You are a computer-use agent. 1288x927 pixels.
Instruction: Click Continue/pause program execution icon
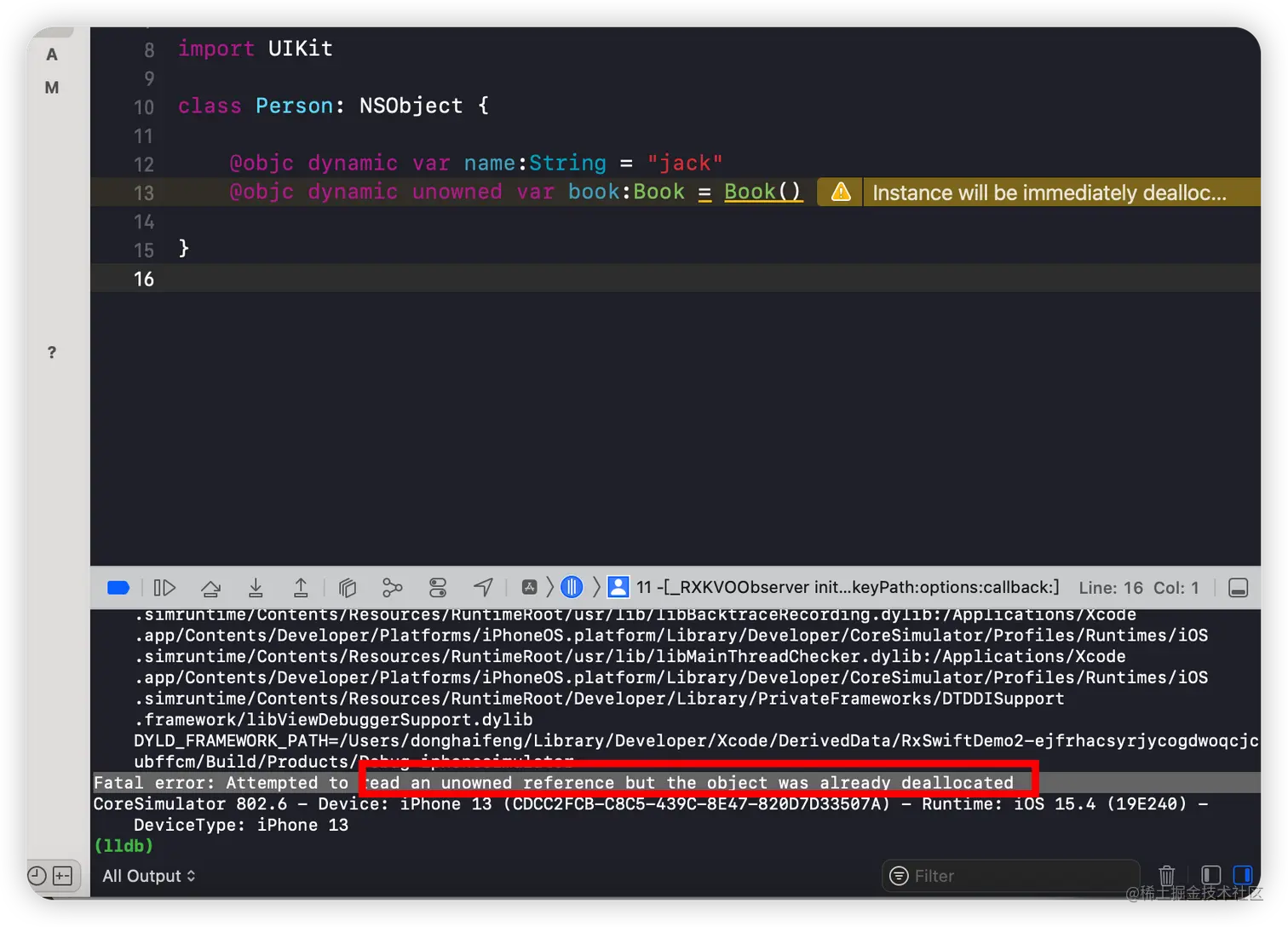164,588
